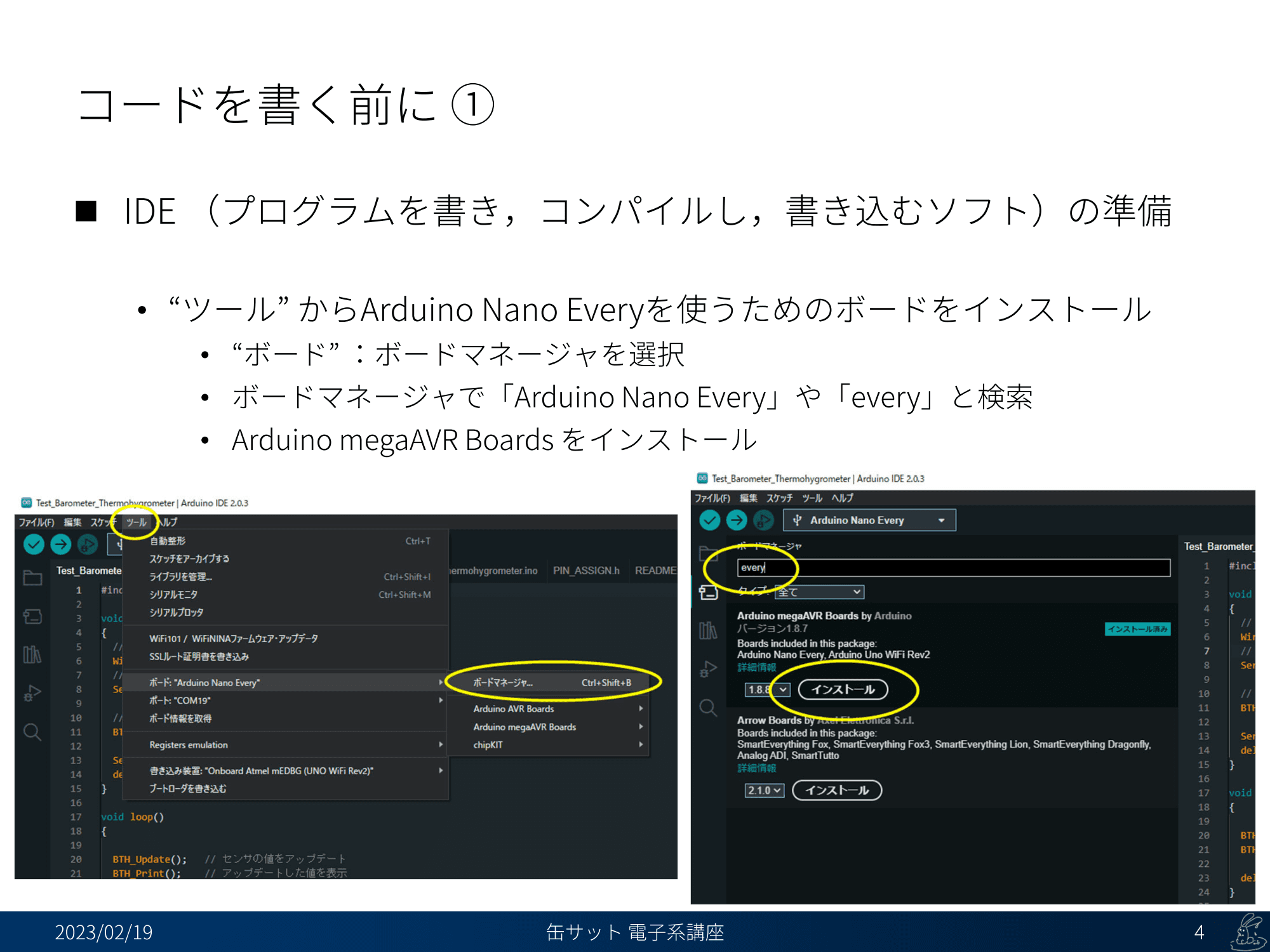Viewport: 1270px width, 952px height.
Task: Open Debug icon in left IDE sidebar
Action: (x=32, y=693)
